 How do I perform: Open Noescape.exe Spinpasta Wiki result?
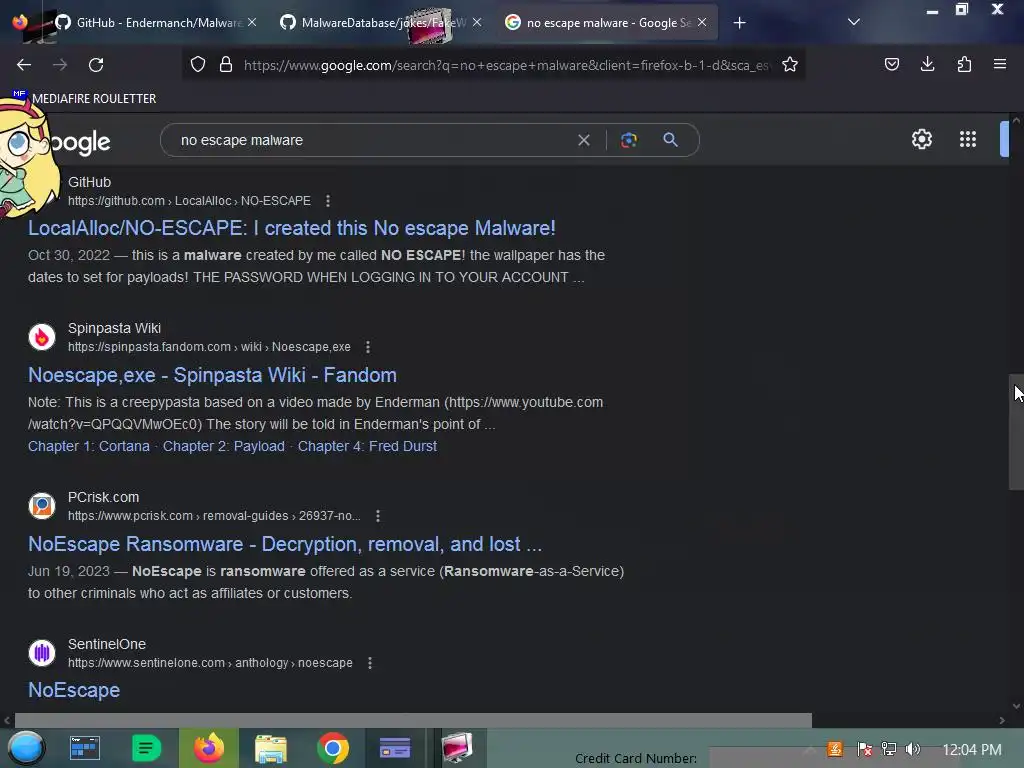click(212, 375)
